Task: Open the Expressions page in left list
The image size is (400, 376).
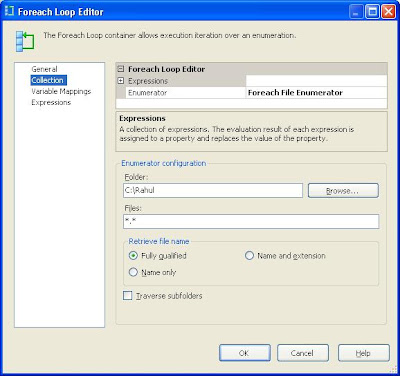Action: [51, 102]
